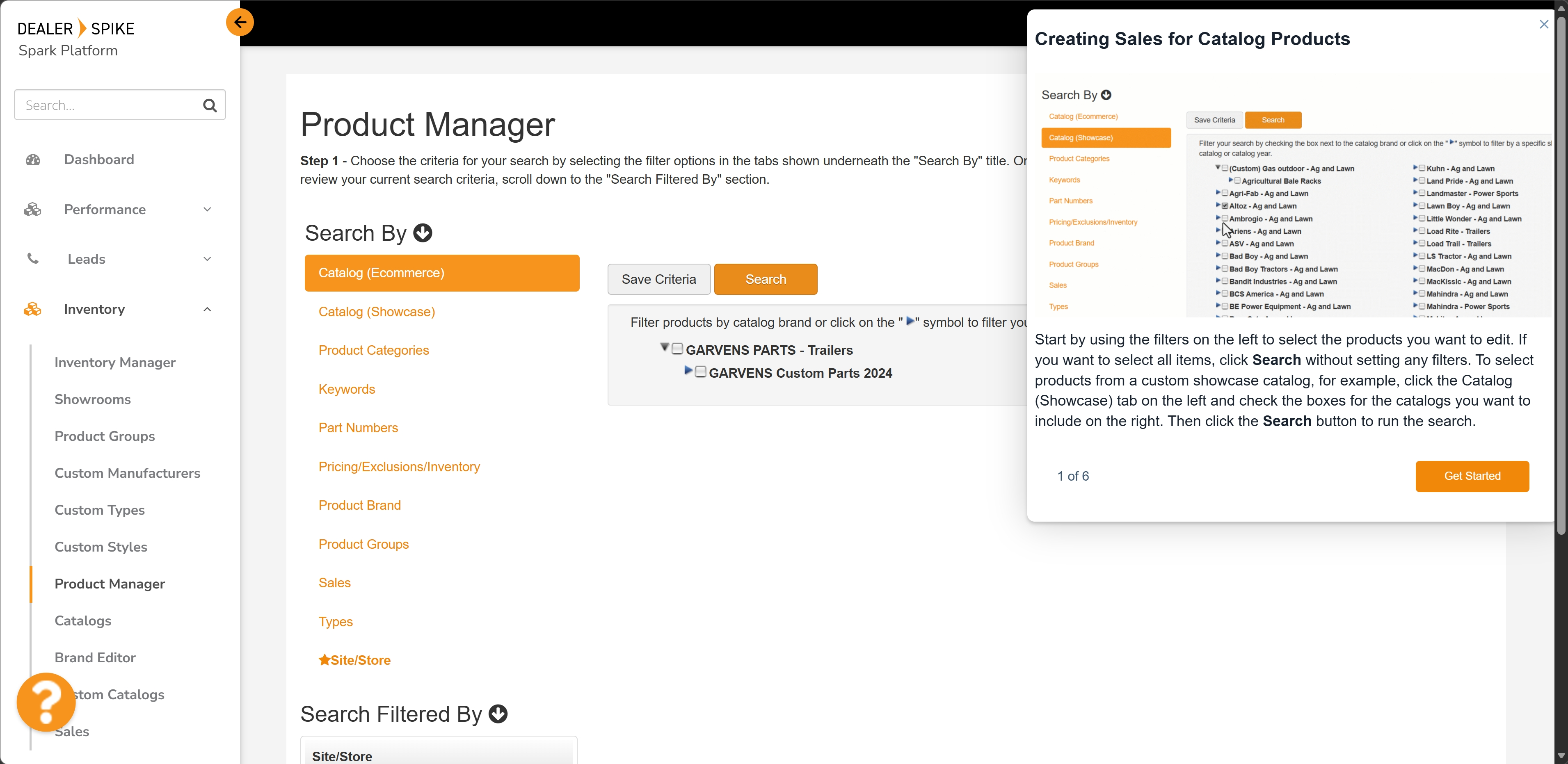Screen dimensions: 1568x764
Task: Check the GARVENS Custom Parts 2024 checkbox
Action: click(701, 372)
